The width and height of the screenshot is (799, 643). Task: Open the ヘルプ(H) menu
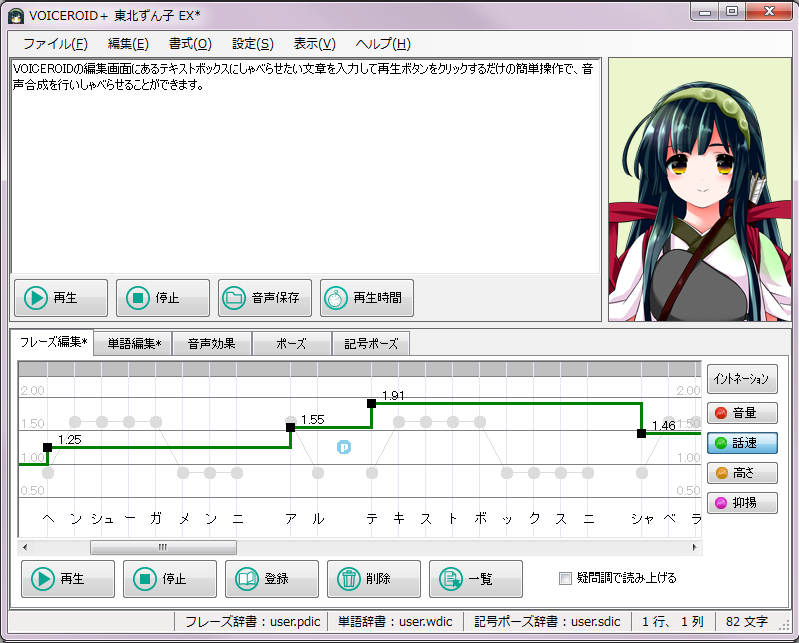pos(383,44)
